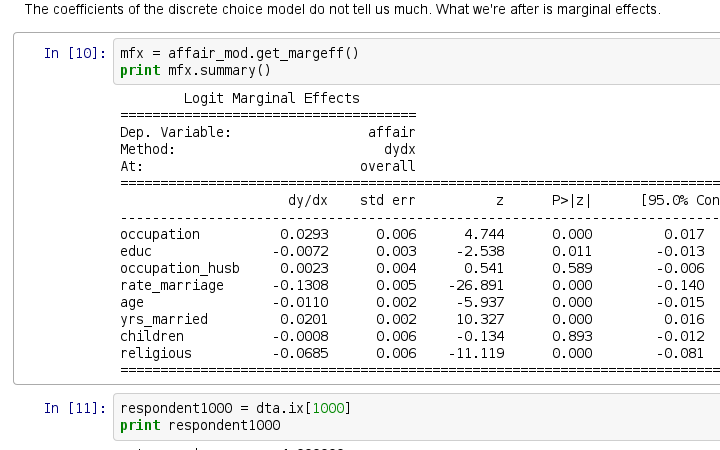Viewport: 720px width, 450px height.
Task: Click the 'dy/dx' column header
Action: point(307,200)
